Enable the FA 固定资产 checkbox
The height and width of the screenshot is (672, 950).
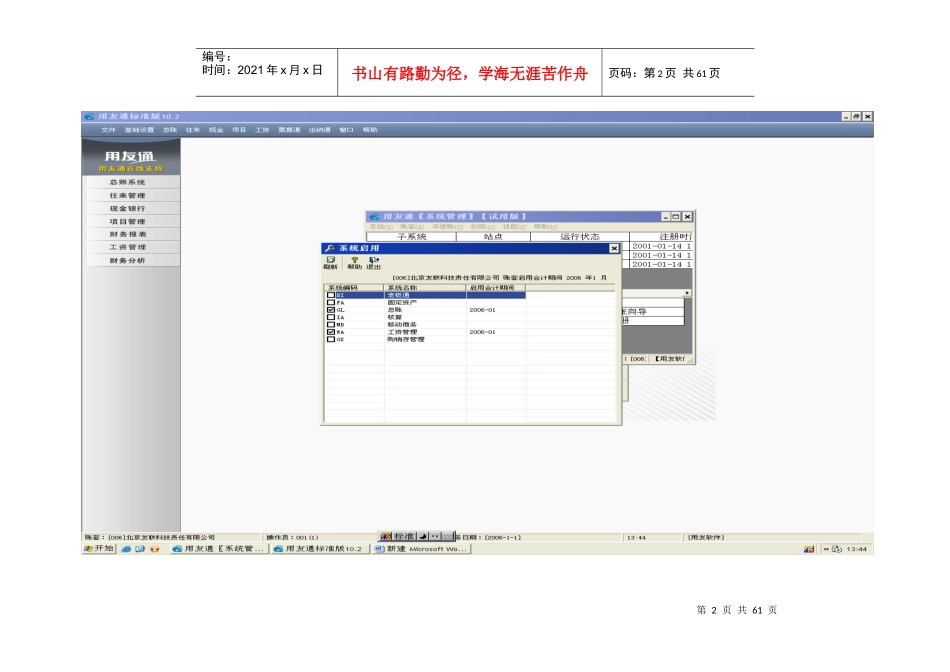[x=331, y=302]
